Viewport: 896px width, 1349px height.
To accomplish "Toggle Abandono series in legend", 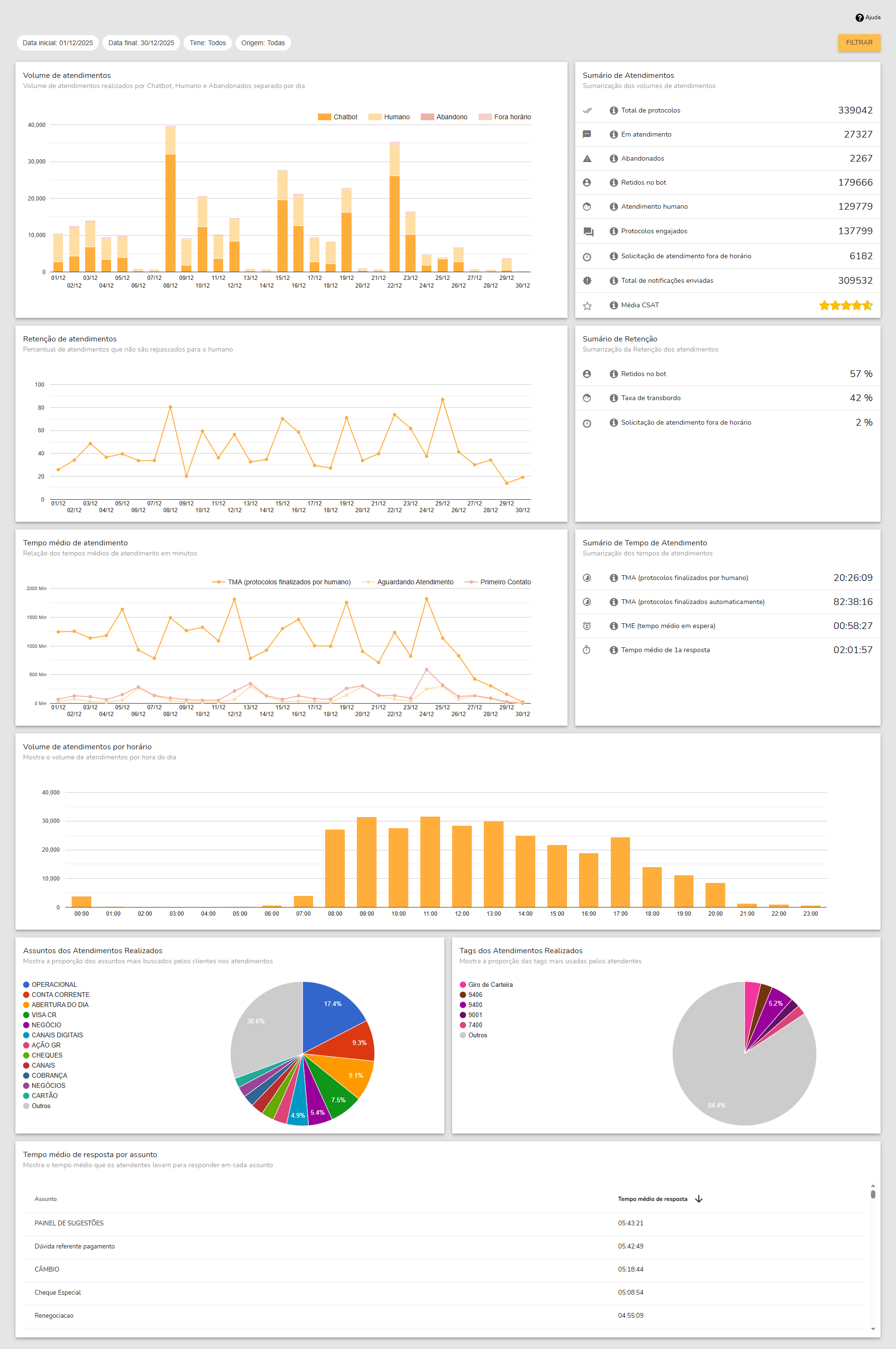I will [444, 117].
